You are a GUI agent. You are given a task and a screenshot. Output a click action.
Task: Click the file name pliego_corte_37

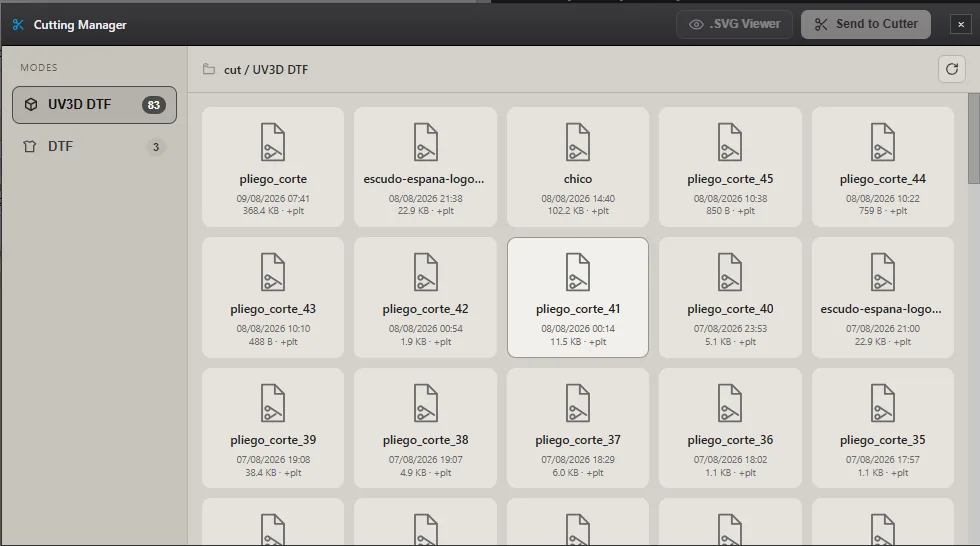coord(578,440)
